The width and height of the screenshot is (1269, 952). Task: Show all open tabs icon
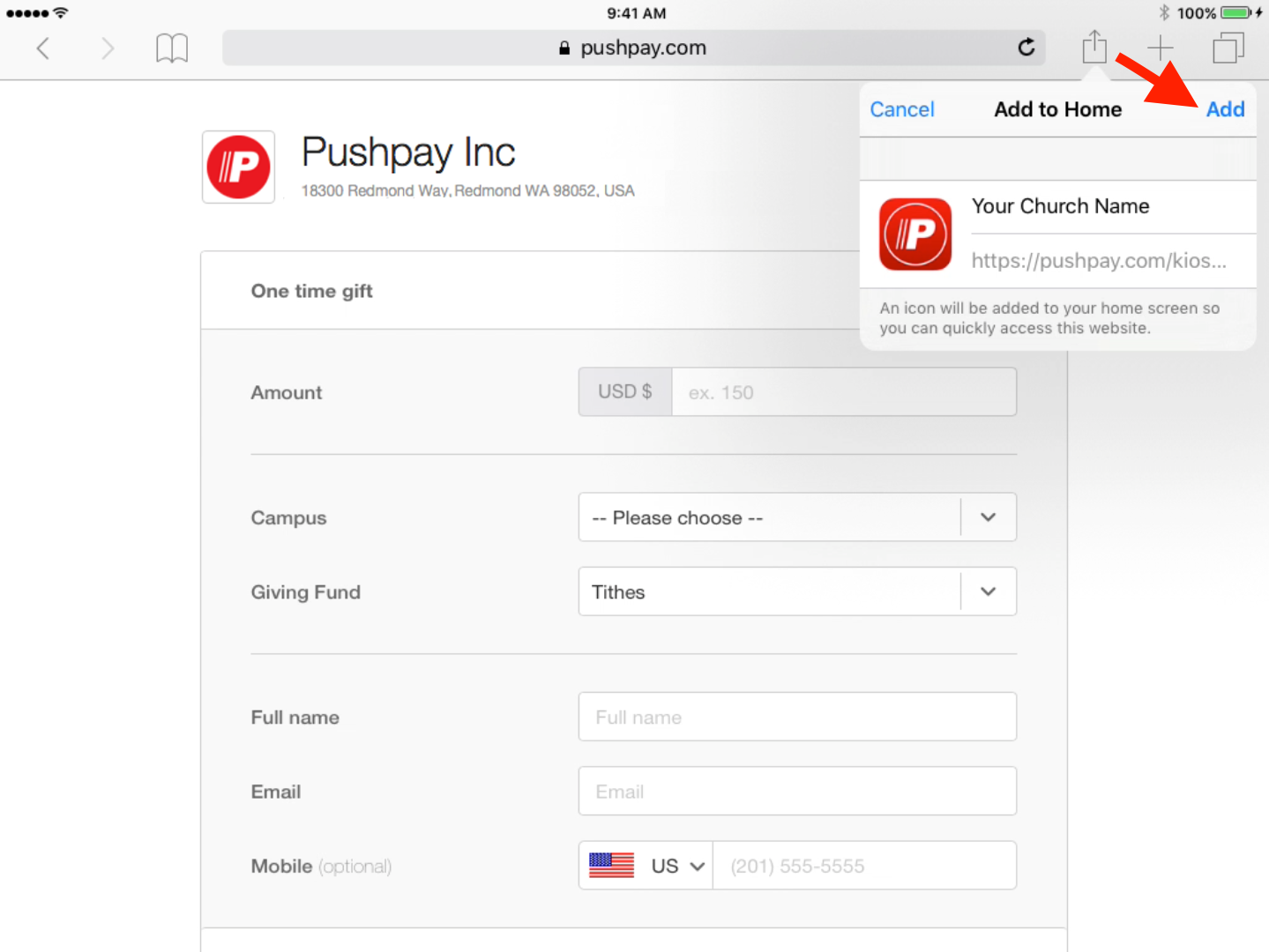1228,48
